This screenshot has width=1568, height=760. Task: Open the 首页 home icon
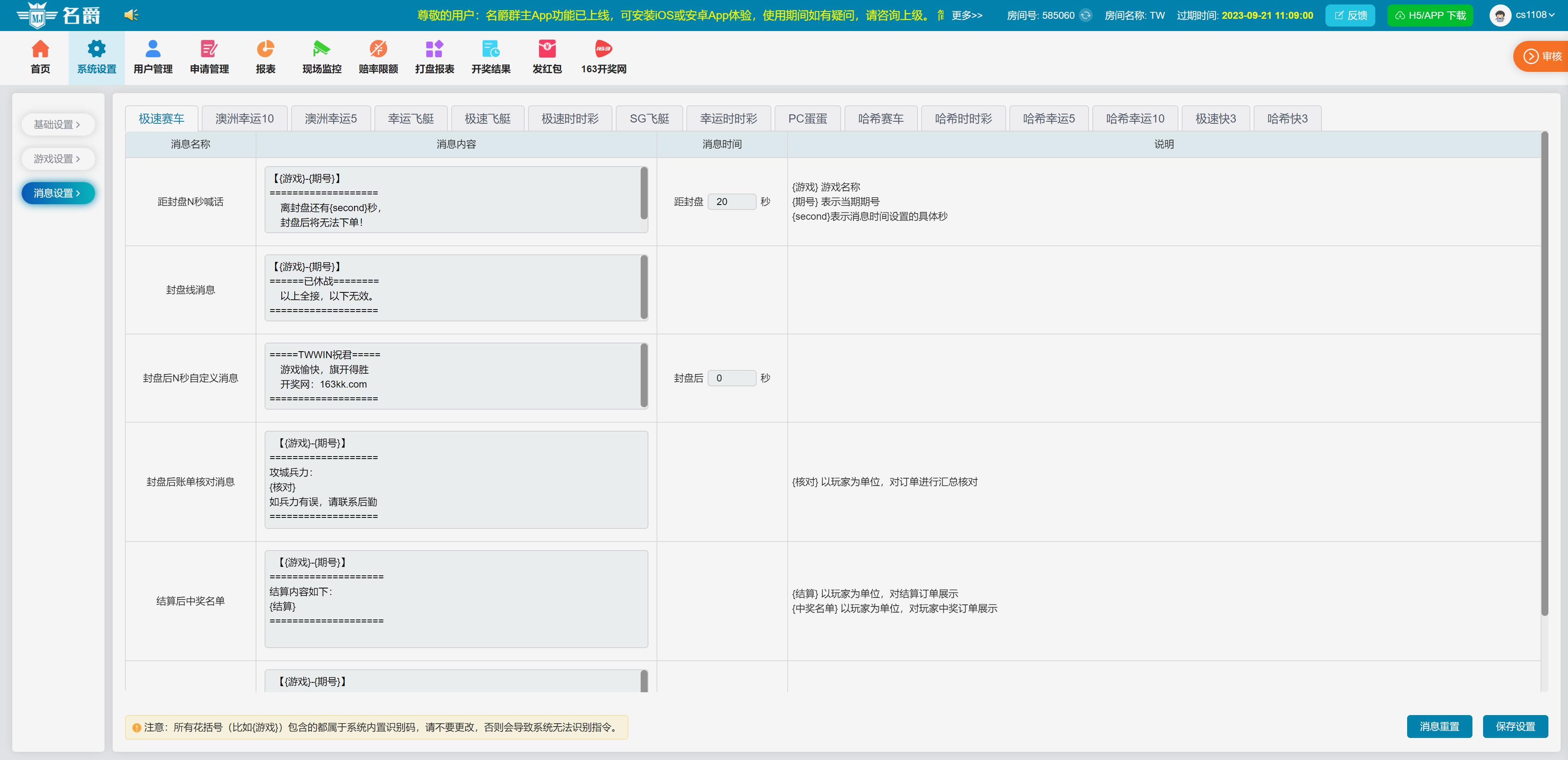pos(40,49)
